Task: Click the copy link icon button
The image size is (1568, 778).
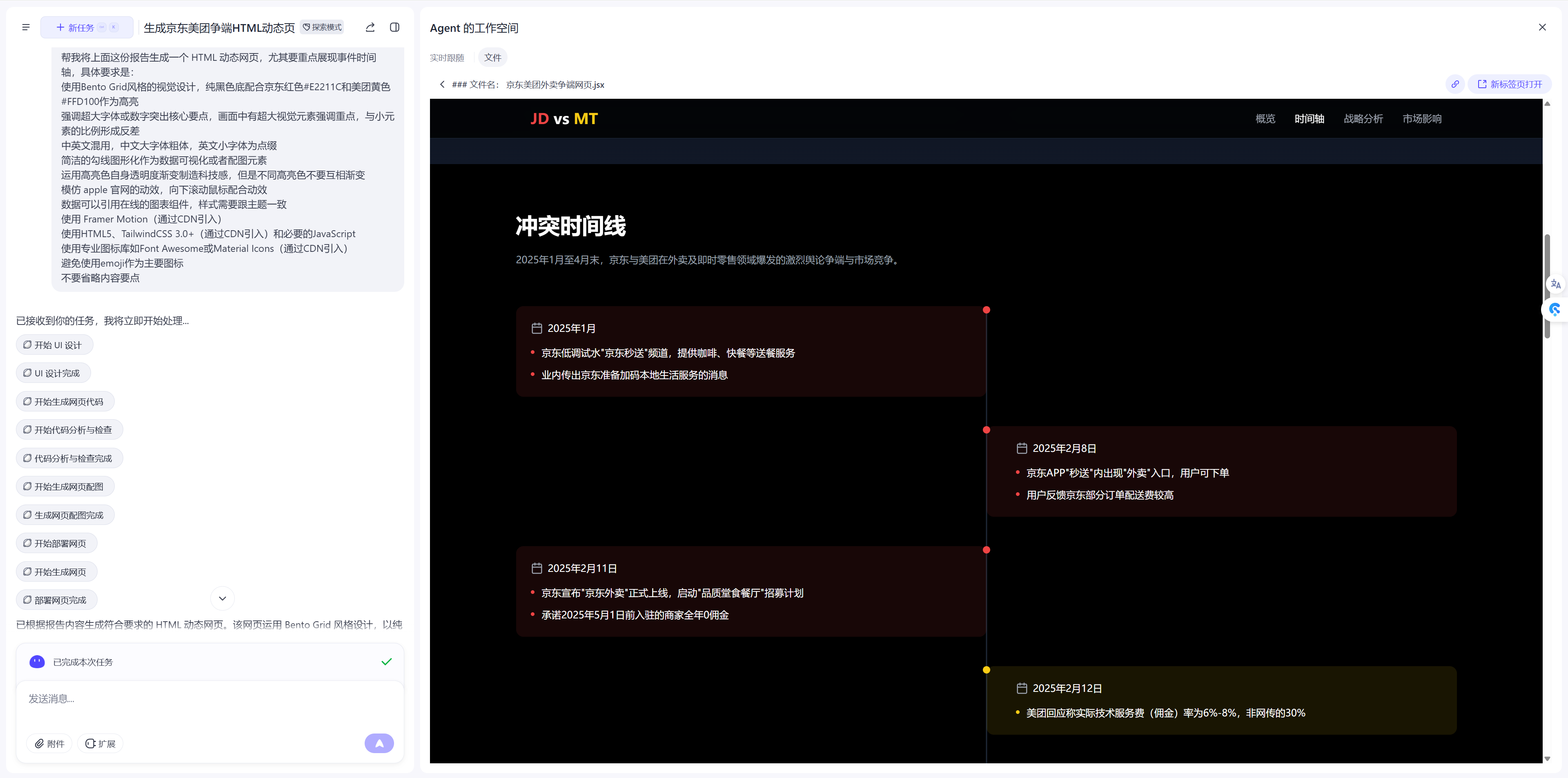Action: (1455, 84)
